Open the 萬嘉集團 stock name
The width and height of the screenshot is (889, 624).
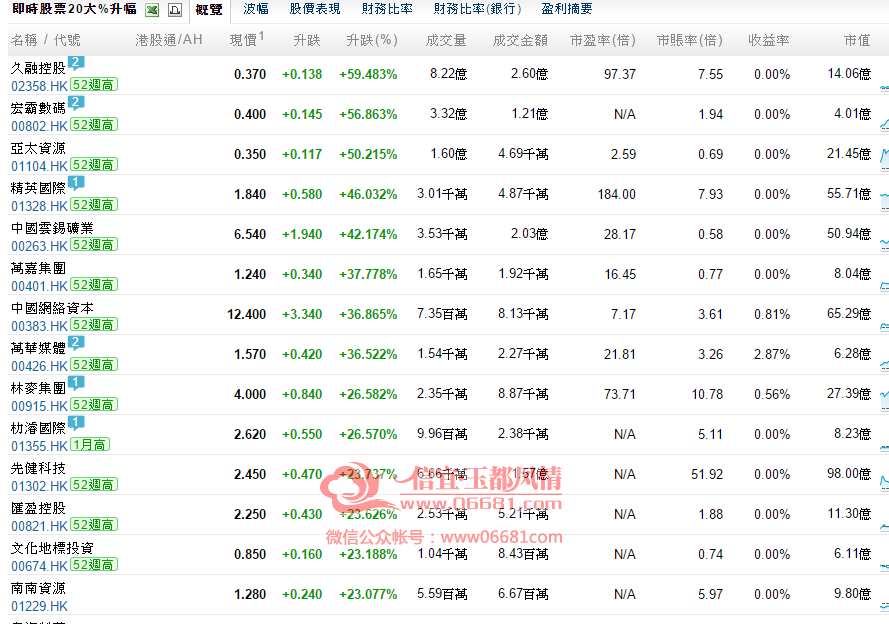(x=39, y=268)
